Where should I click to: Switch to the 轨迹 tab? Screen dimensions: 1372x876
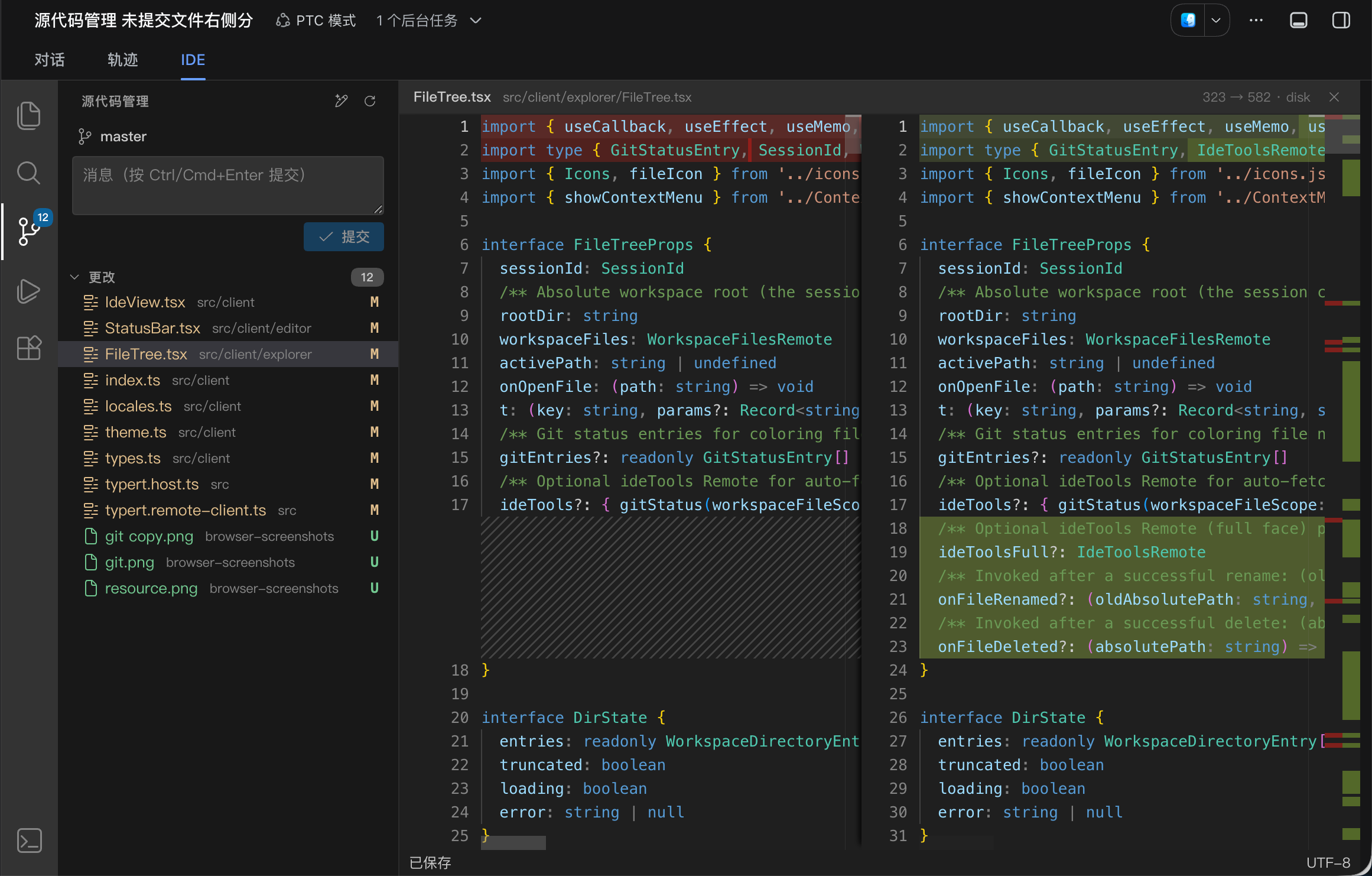(x=123, y=60)
